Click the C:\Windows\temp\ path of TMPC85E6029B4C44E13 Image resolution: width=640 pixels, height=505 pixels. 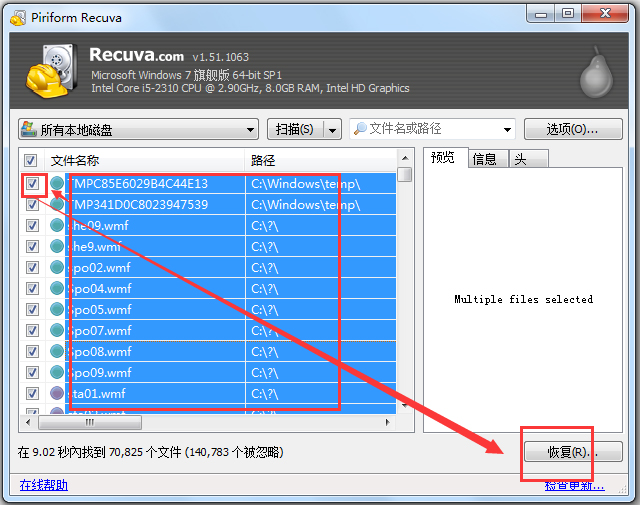tap(306, 184)
